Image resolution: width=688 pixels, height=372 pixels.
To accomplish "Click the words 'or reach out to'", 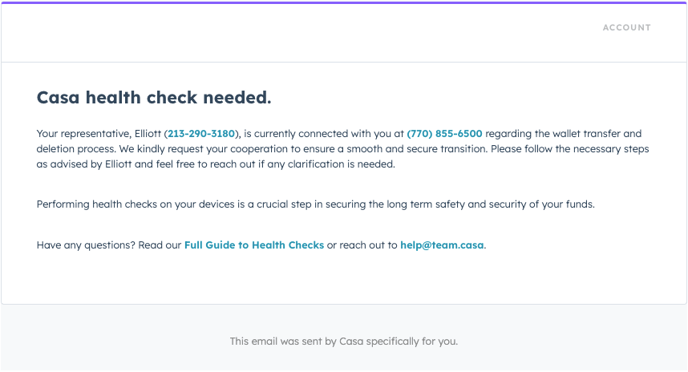I will pos(362,245).
